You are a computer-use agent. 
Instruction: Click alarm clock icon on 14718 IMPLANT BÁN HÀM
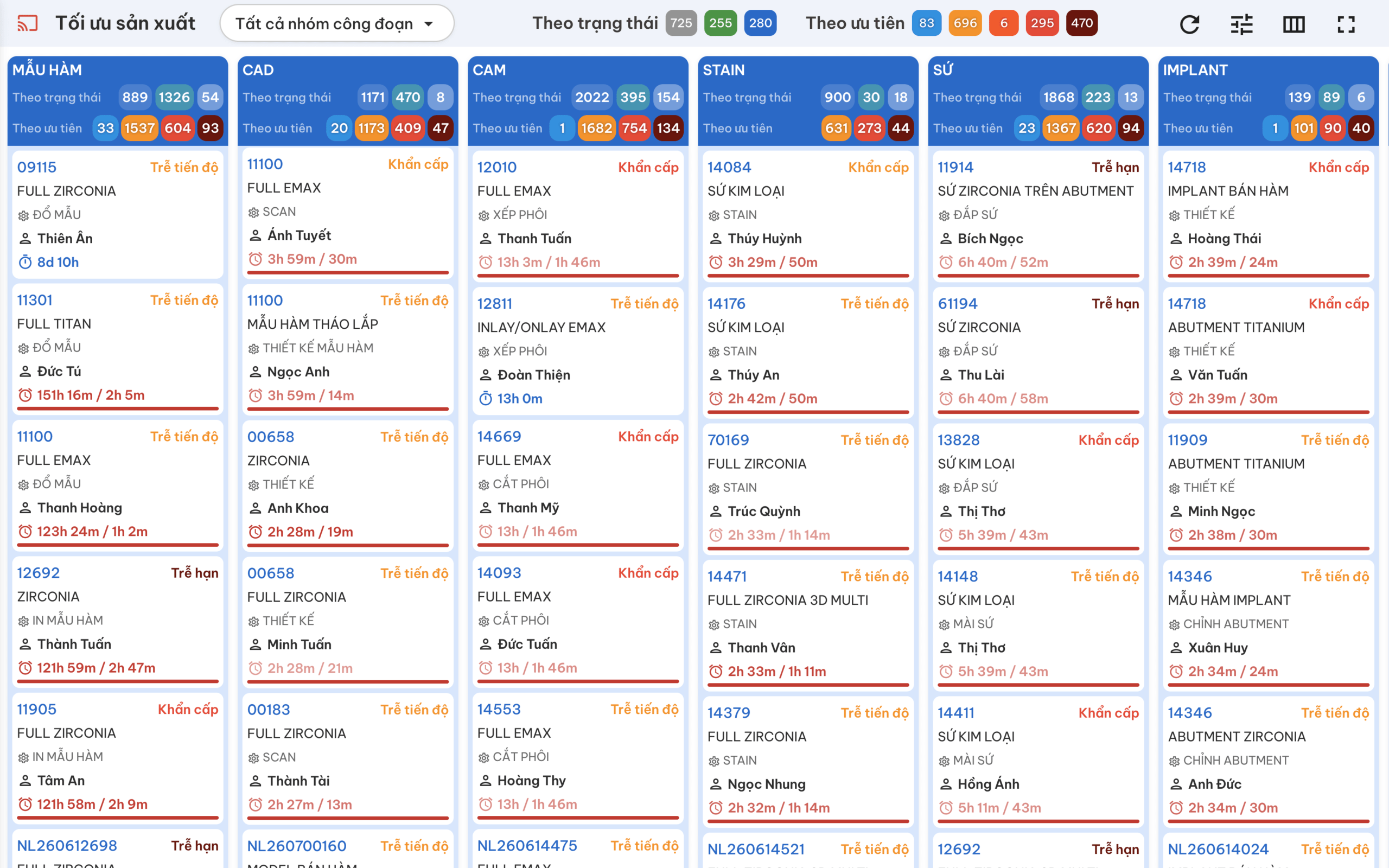pyautogui.click(x=1175, y=263)
